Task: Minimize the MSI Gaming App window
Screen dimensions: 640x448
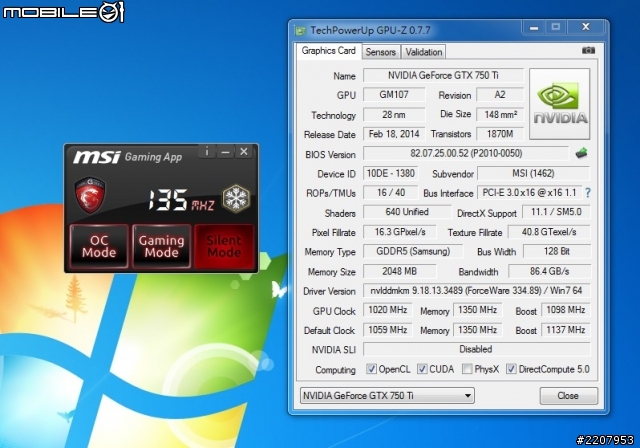Action: click(225, 152)
